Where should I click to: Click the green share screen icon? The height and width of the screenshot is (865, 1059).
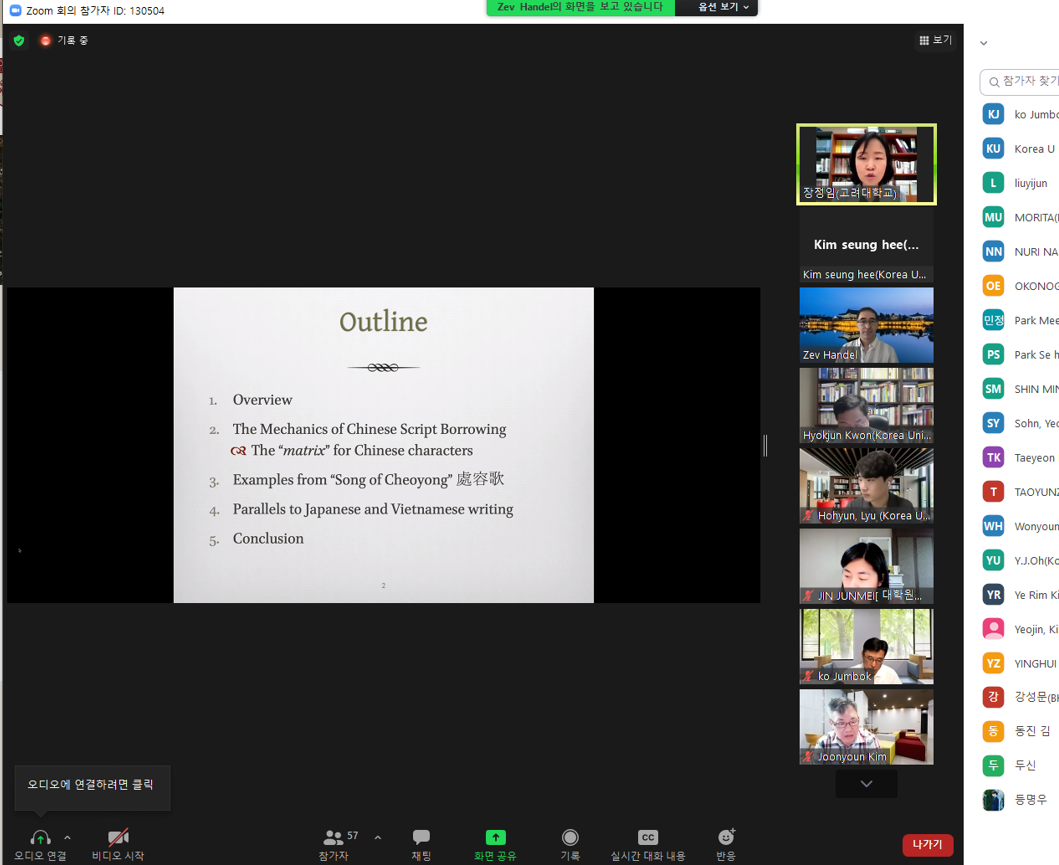point(495,837)
